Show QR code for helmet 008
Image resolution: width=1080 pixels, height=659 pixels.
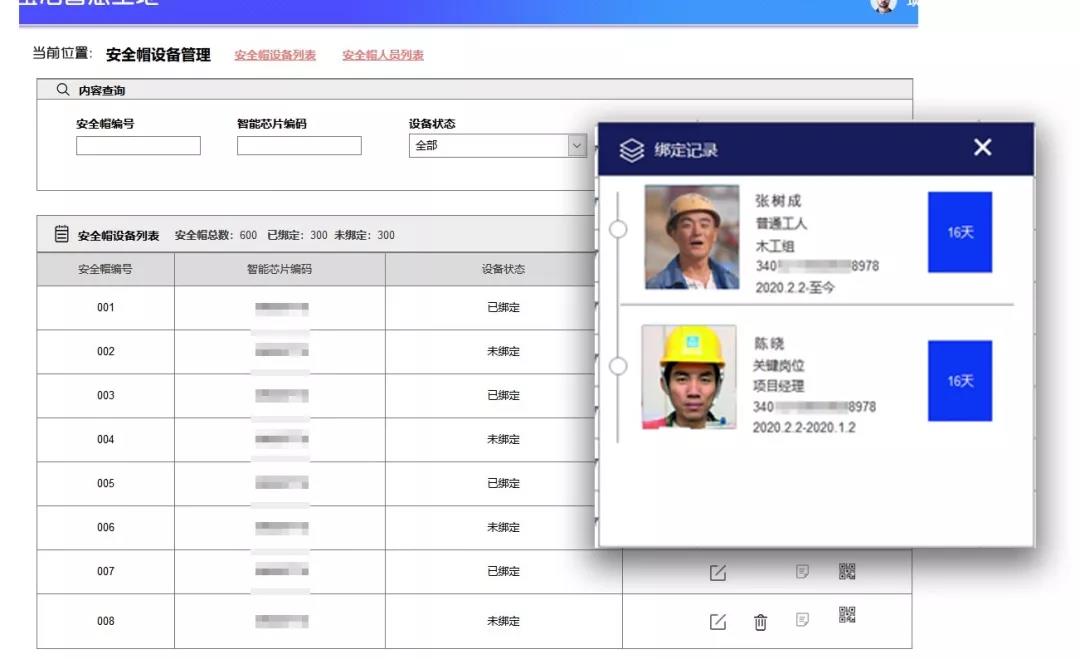[x=847, y=615]
